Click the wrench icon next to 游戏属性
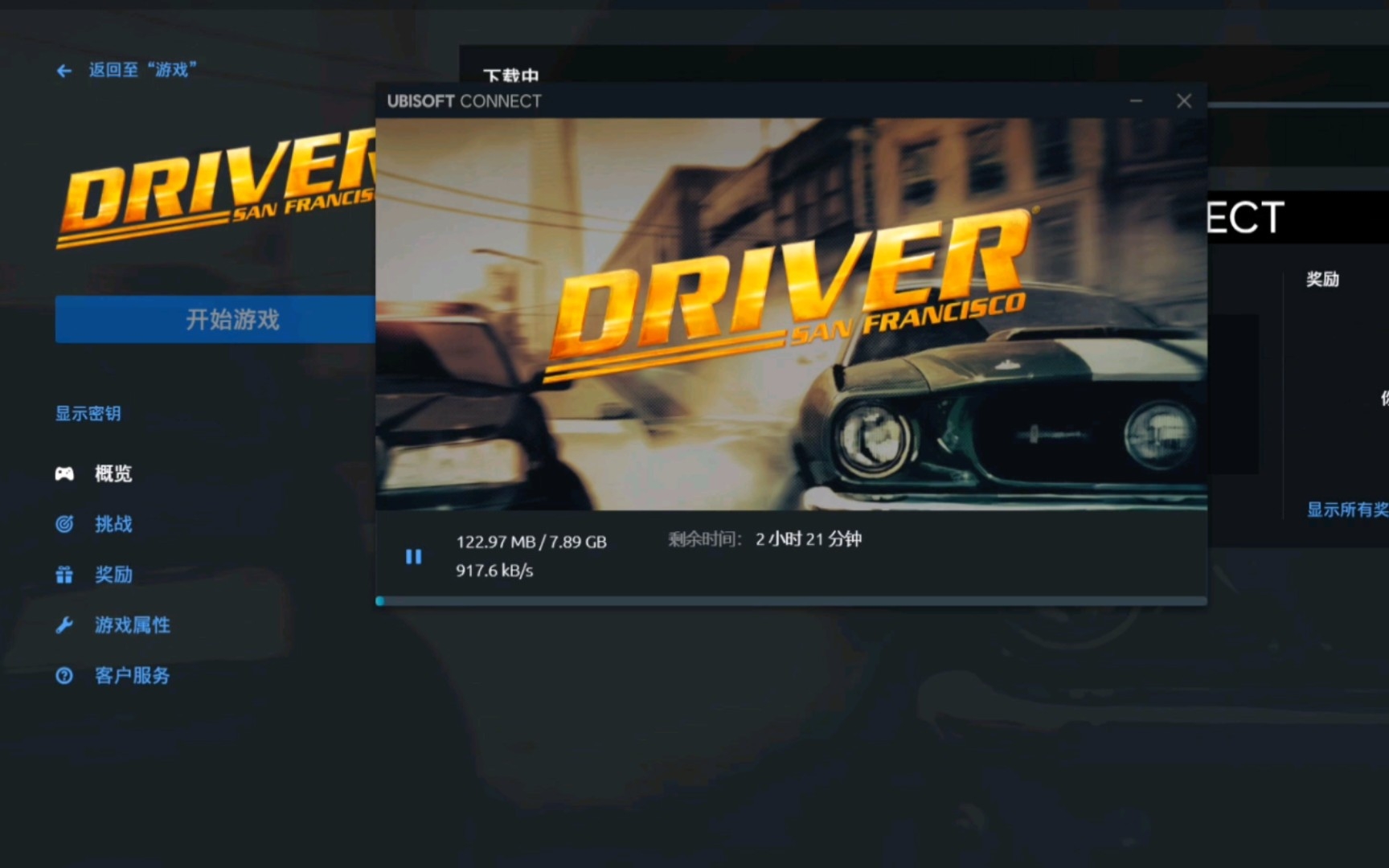1389x868 pixels. tap(64, 625)
